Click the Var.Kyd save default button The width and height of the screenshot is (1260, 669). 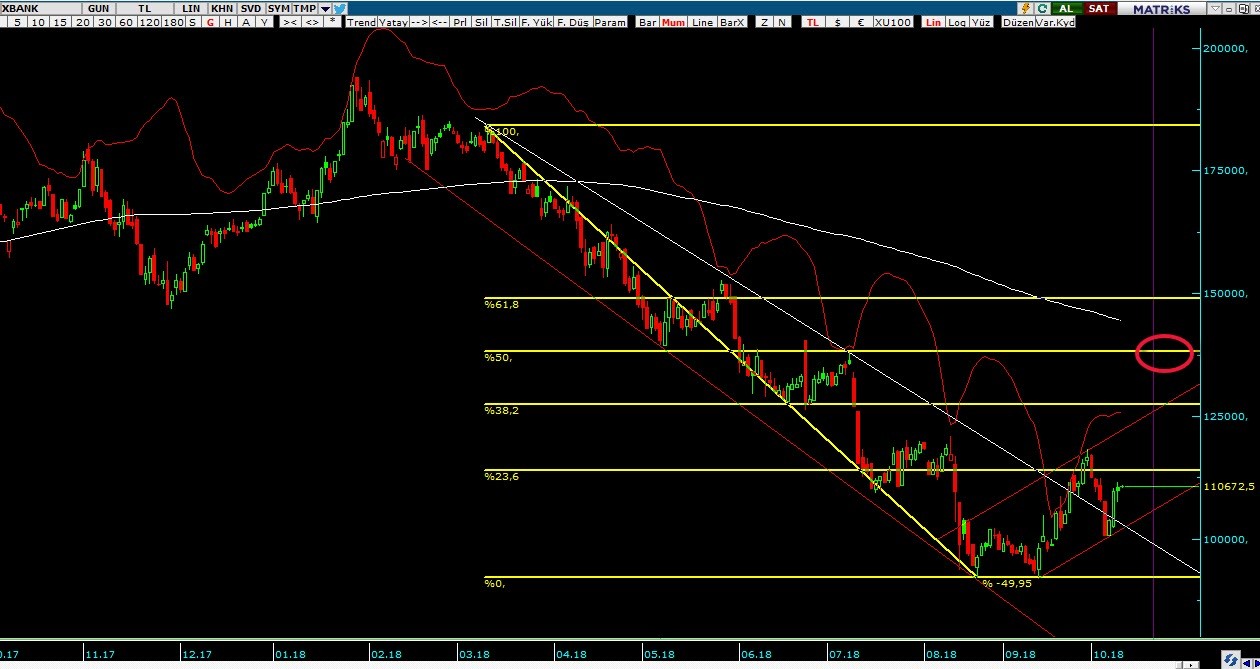(x=1055, y=22)
